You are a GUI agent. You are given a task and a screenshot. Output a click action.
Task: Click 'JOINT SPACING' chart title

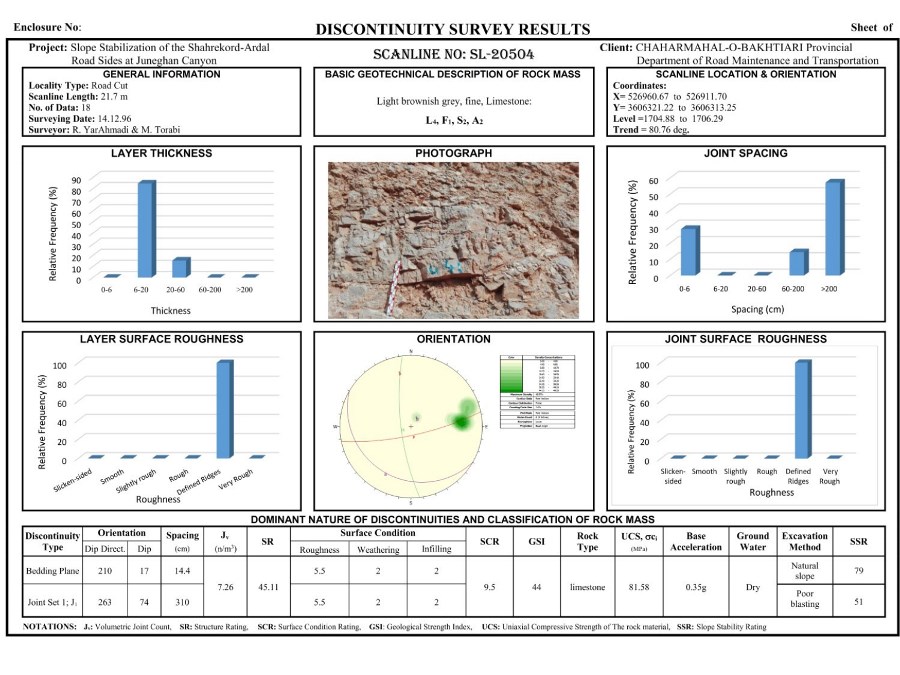pos(746,153)
